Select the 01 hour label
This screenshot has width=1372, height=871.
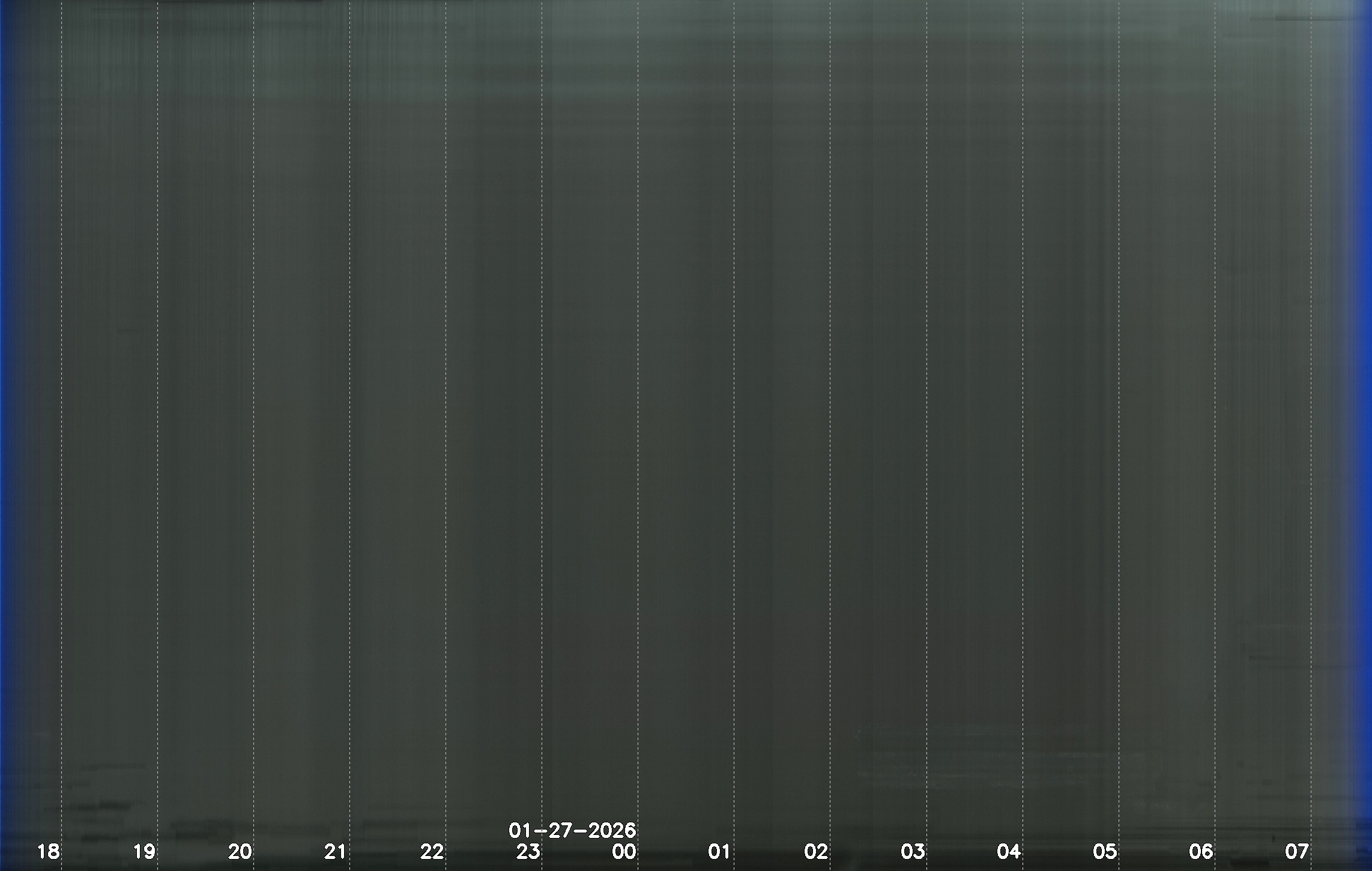(720, 851)
